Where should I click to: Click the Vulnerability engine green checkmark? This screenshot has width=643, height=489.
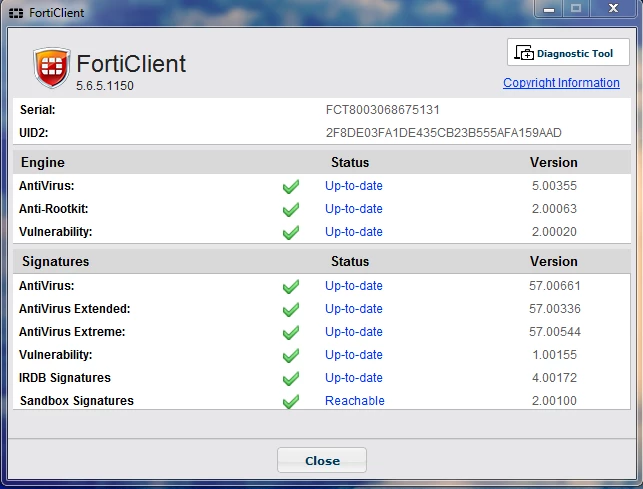point(291,233)
